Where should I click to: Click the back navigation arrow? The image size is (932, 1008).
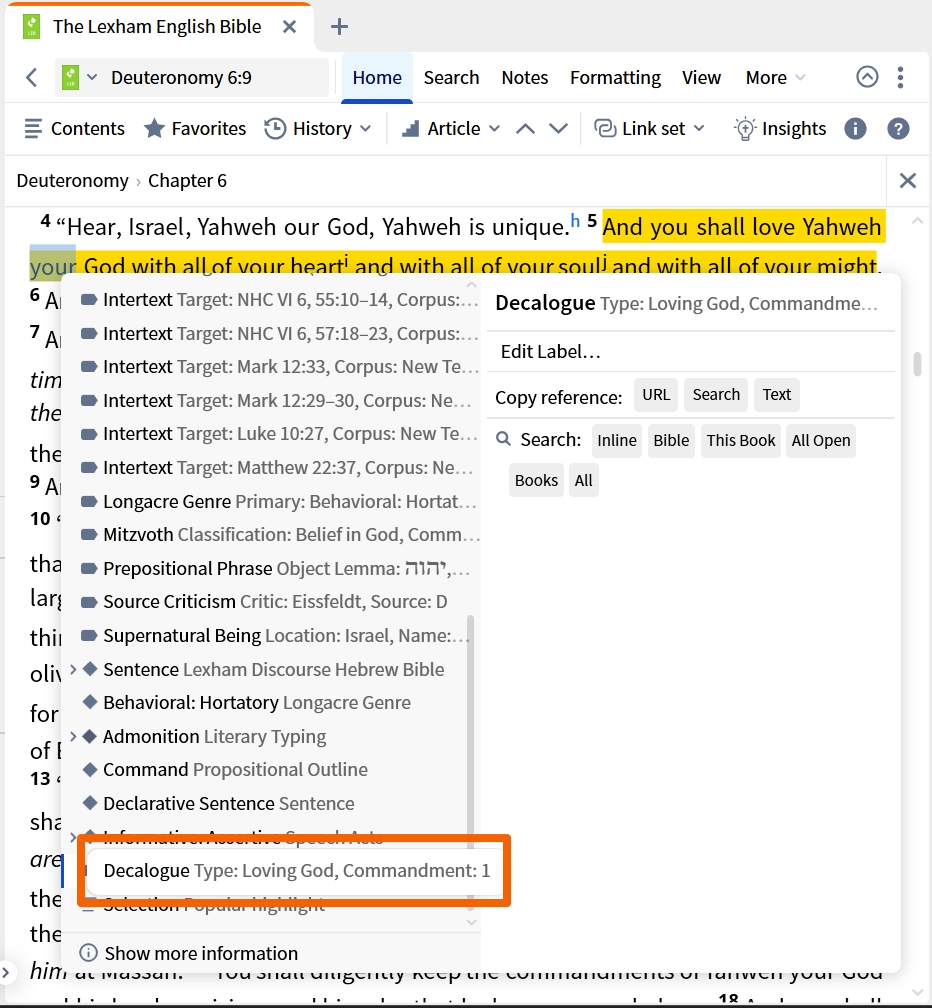click(31, 78)
